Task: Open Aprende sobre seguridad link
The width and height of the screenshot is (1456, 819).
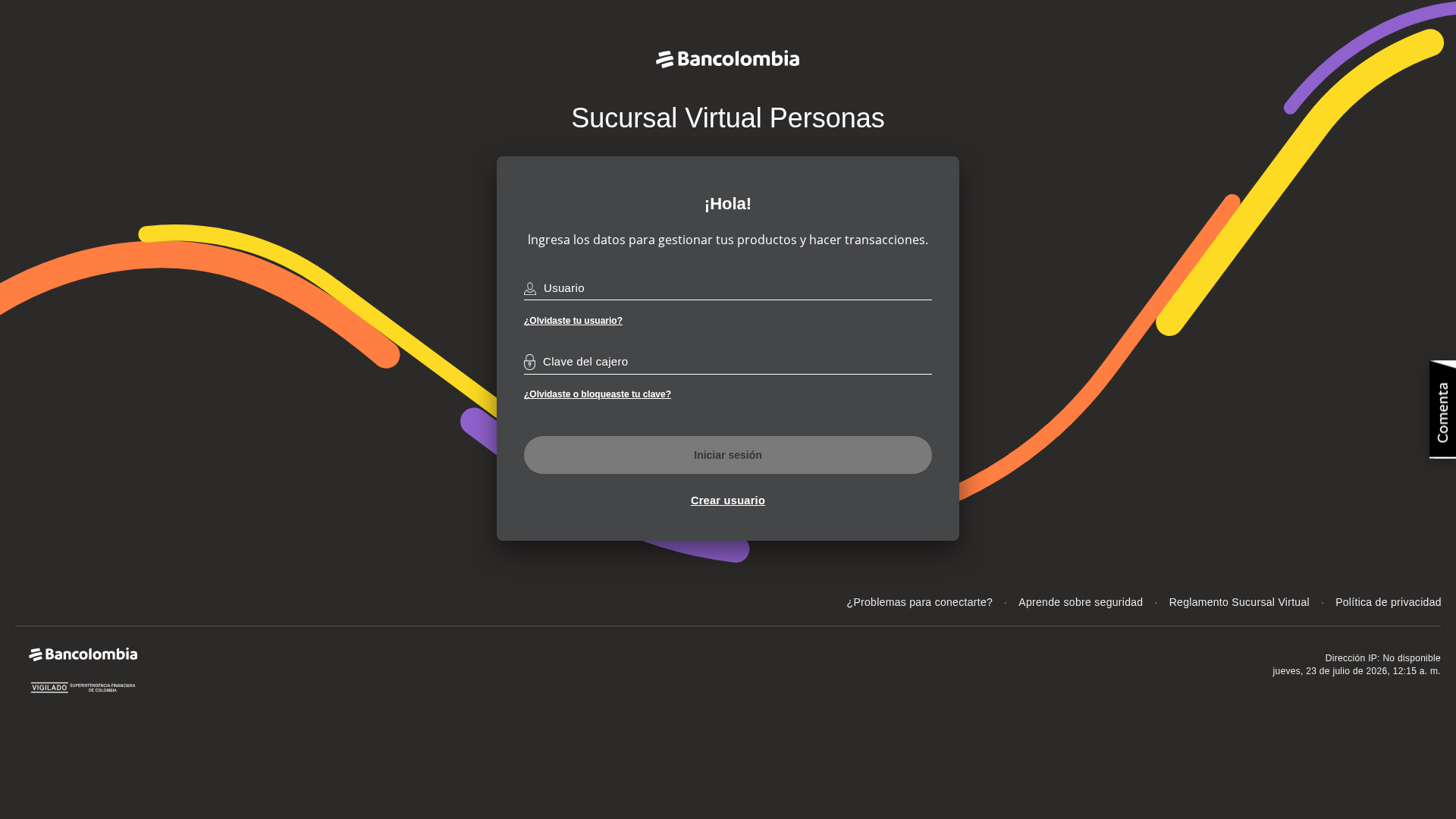Action: pos(1080,602)
